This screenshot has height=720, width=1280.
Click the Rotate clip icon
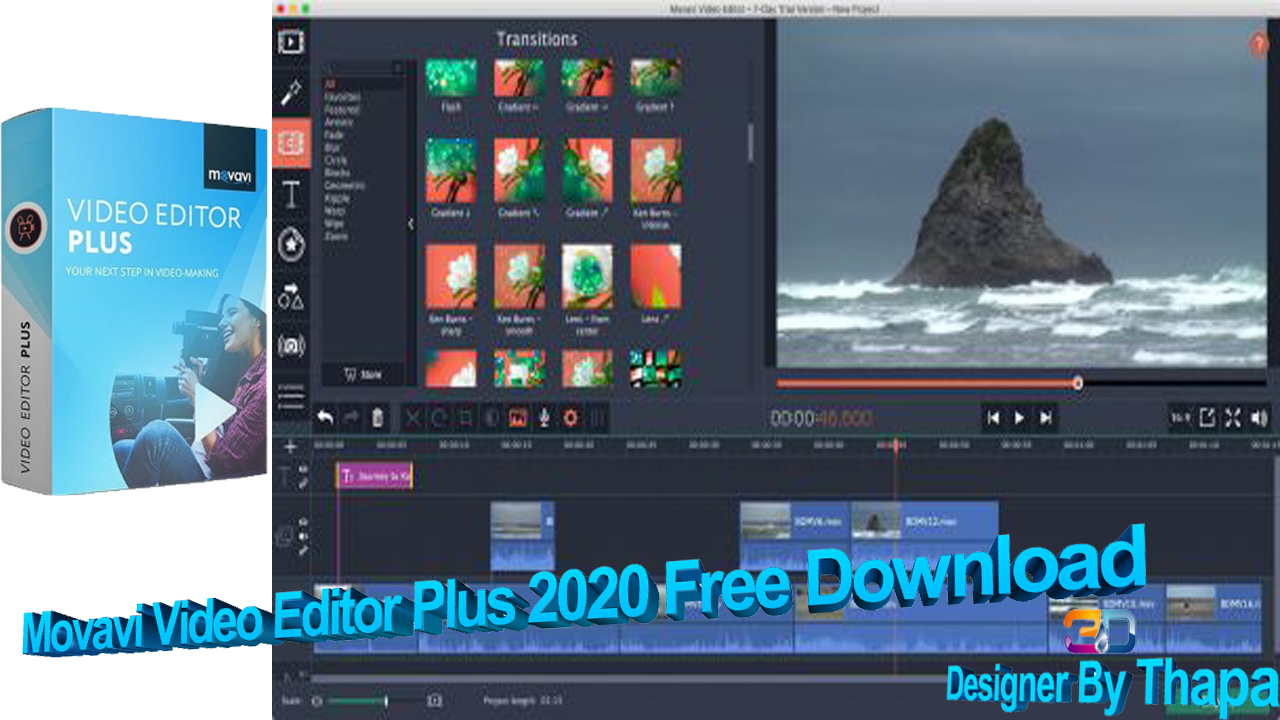tap(439, 418)
